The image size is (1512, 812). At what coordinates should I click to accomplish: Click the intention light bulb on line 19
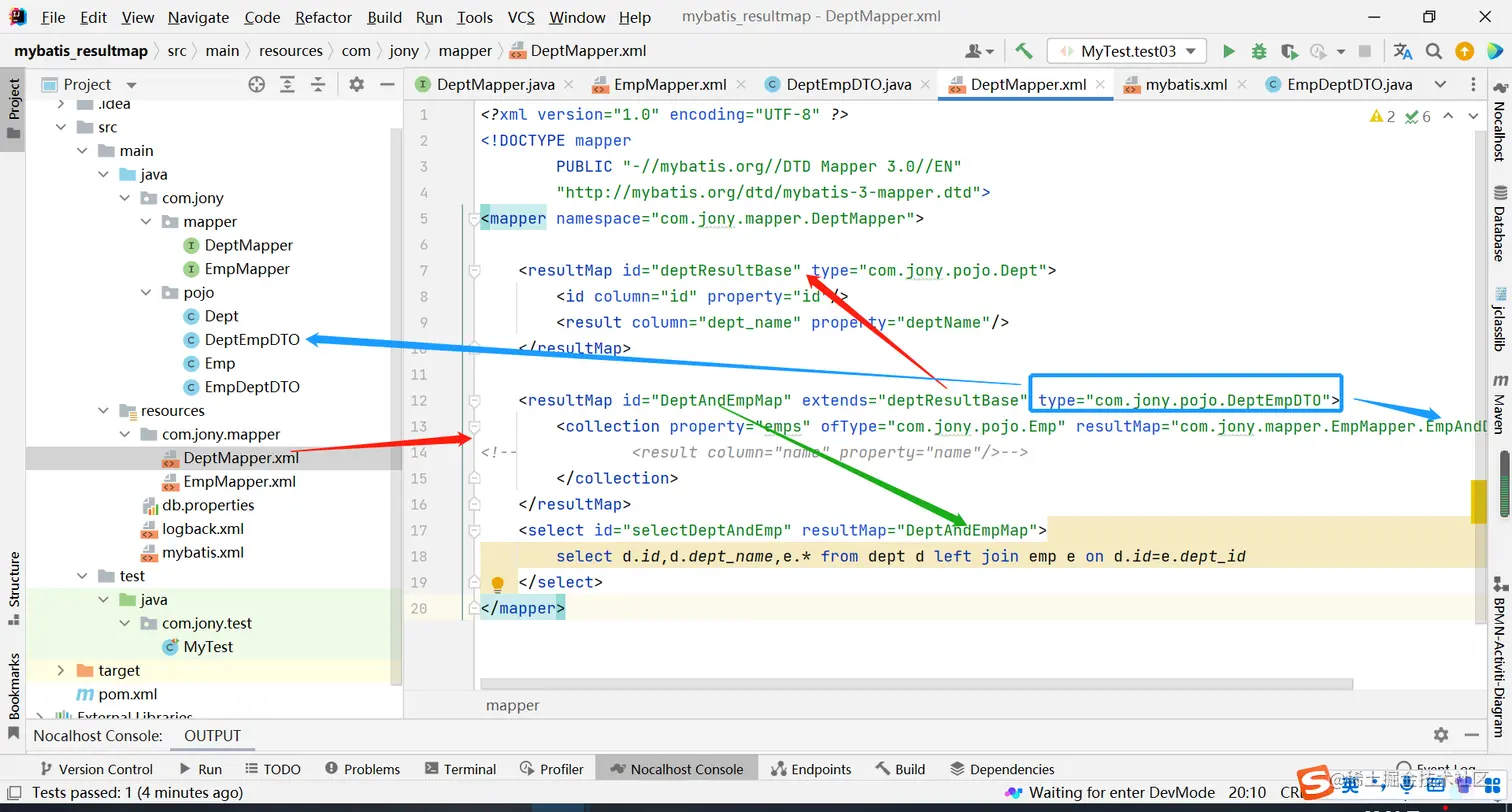[x=497, y=584]
